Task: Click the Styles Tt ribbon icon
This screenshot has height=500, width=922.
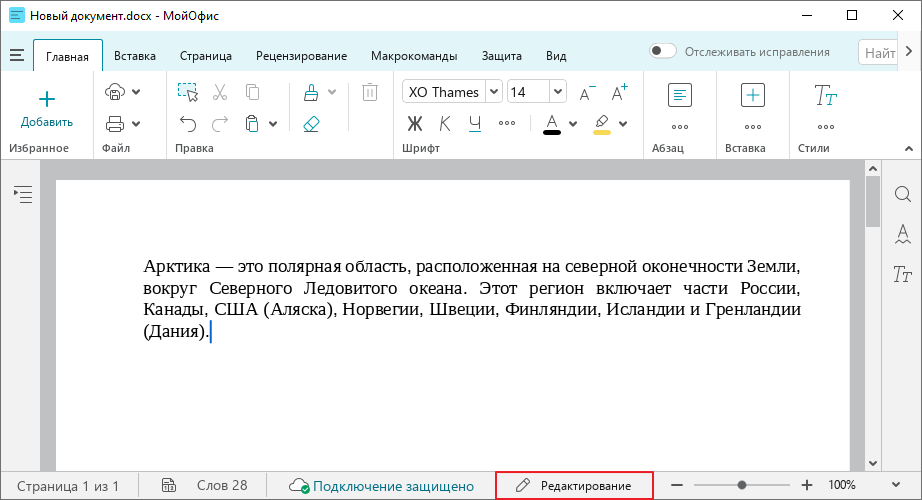Action: [x=826, y=95]
